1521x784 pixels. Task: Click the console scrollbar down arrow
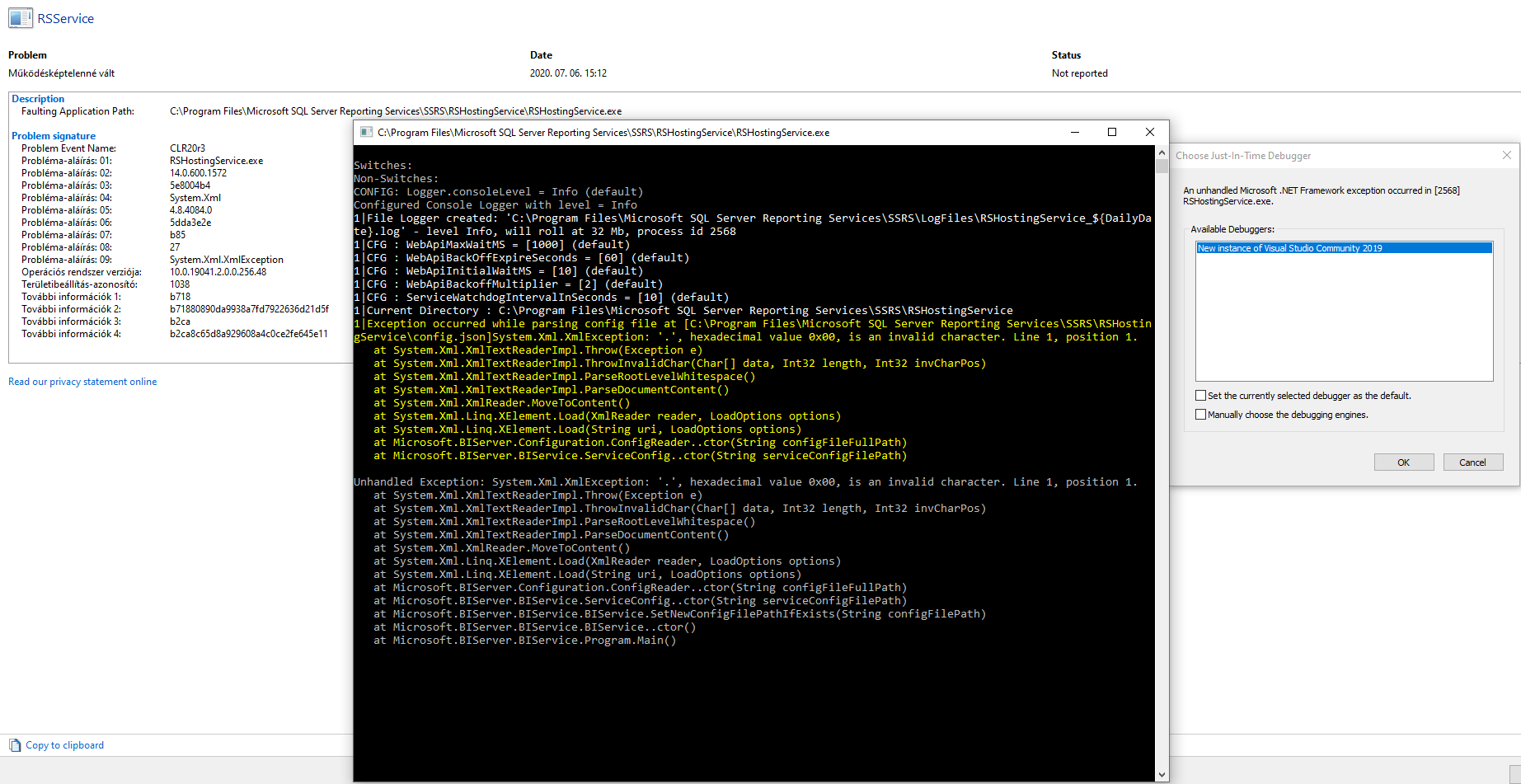point(1162,775)
